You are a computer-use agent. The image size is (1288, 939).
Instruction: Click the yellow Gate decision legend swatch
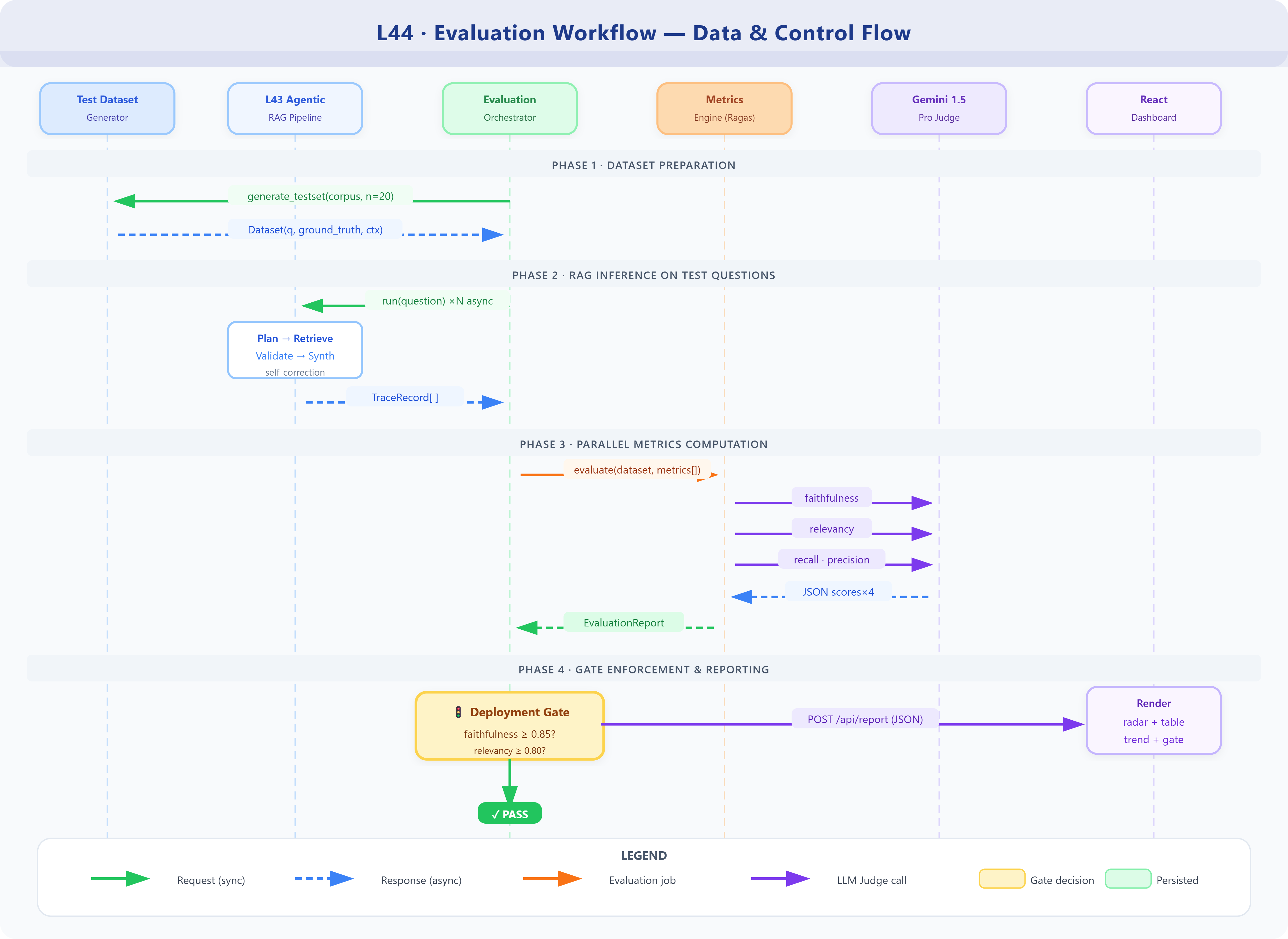[1001, 879]
